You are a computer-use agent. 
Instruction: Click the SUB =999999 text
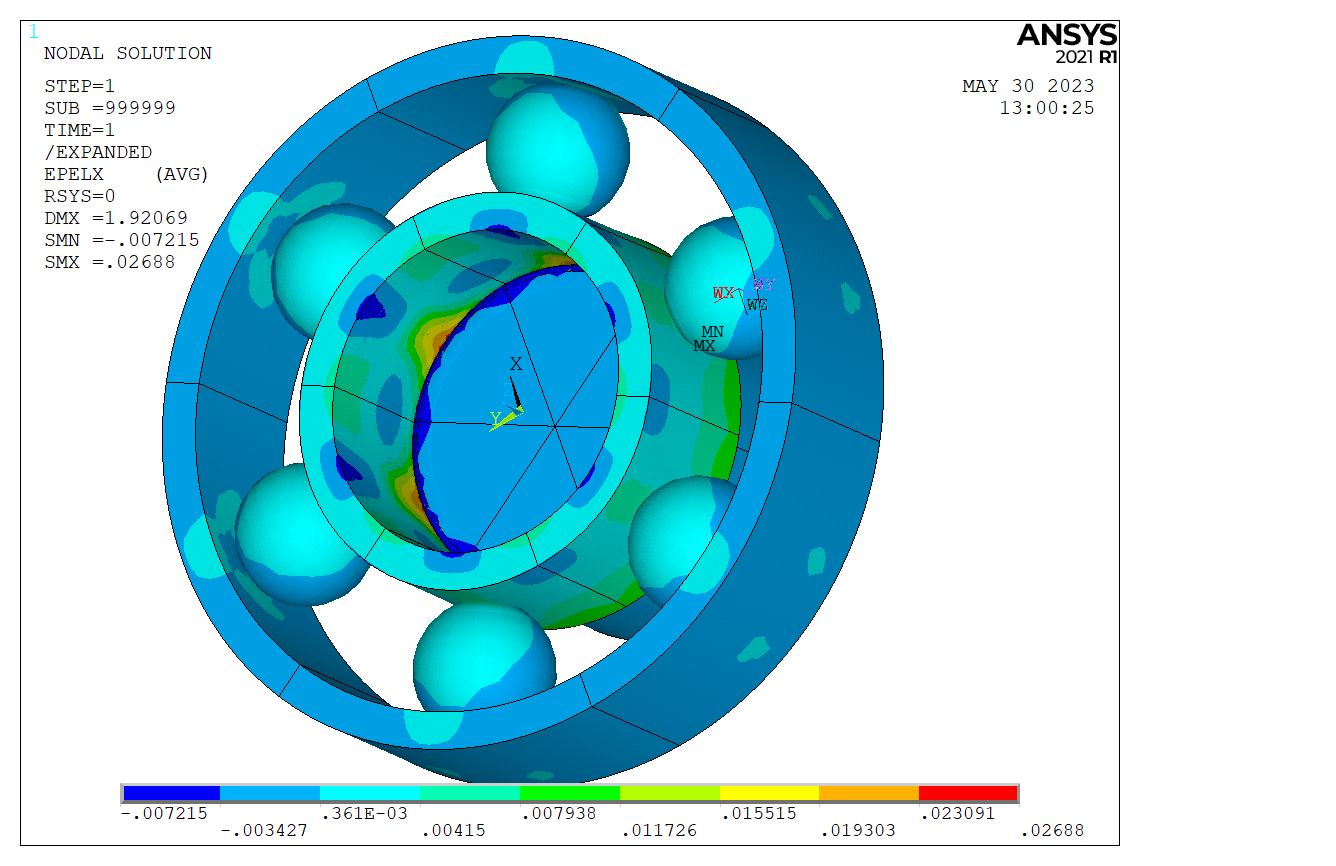(110, 108)
